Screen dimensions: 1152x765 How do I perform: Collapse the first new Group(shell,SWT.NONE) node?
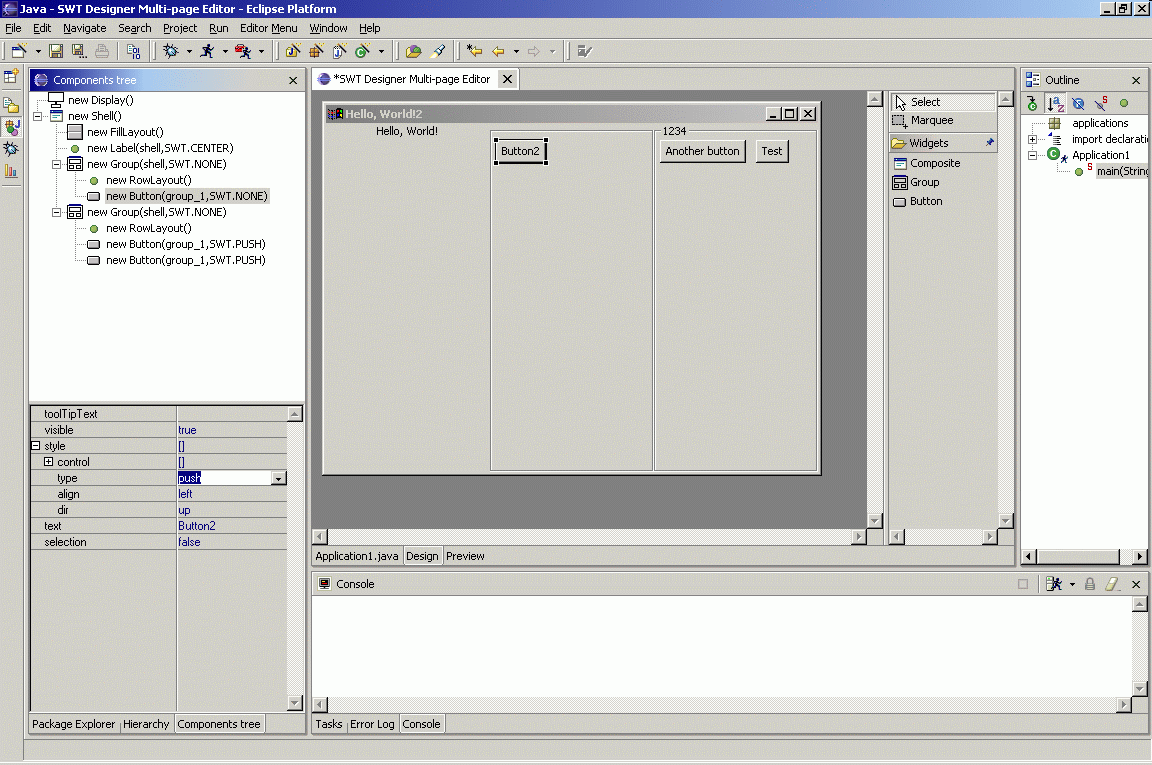pyautogui.click(x=57, y=164)
